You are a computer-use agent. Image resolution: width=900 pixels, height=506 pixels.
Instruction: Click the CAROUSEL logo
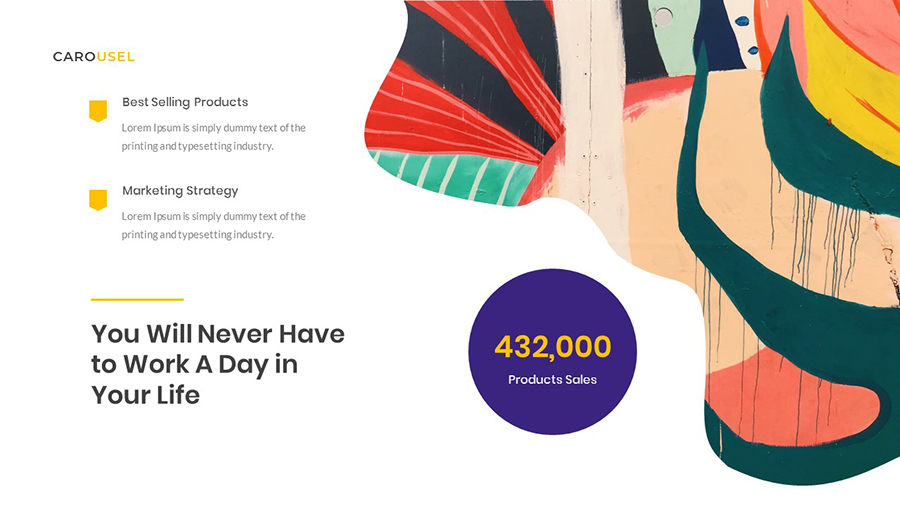point(94,57)
